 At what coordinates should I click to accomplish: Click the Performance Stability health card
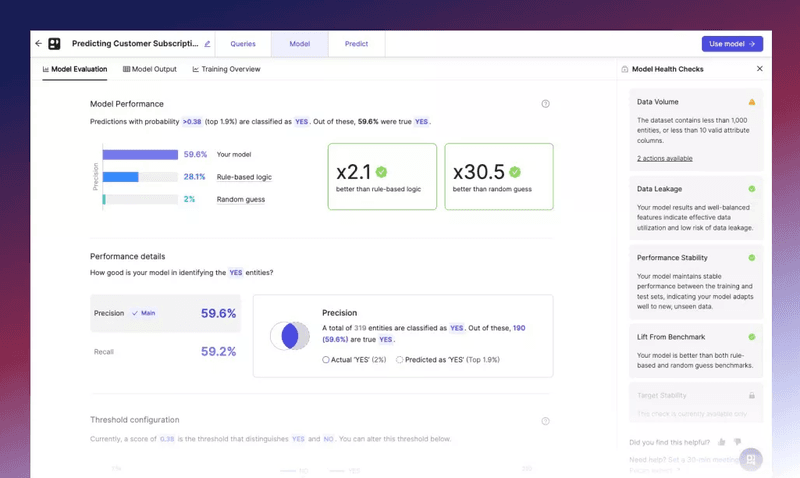click(696, 282)
